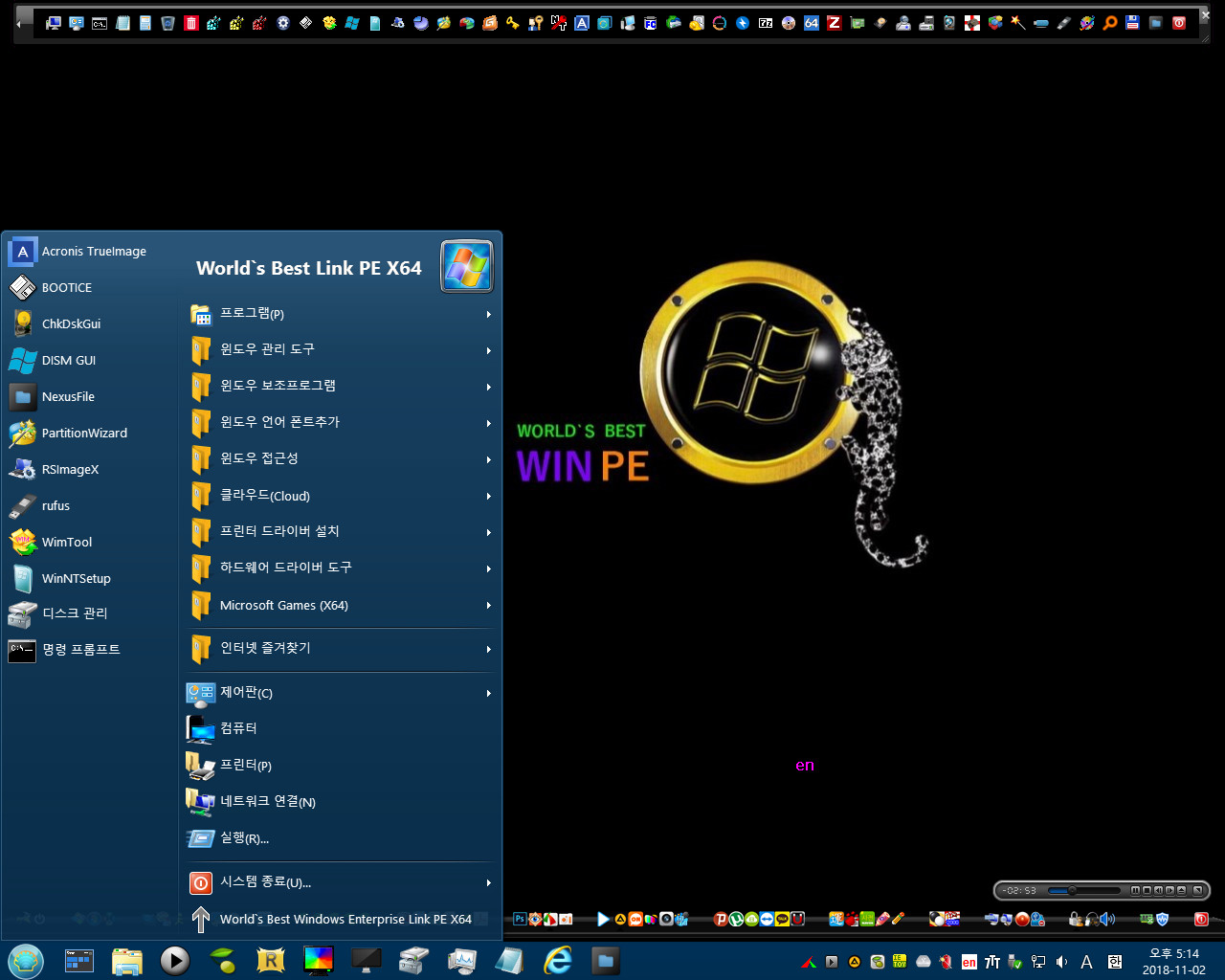Click the gold key icon in top dock
This screenshot has height=980, width=1225.
click(x=513, y=23)
